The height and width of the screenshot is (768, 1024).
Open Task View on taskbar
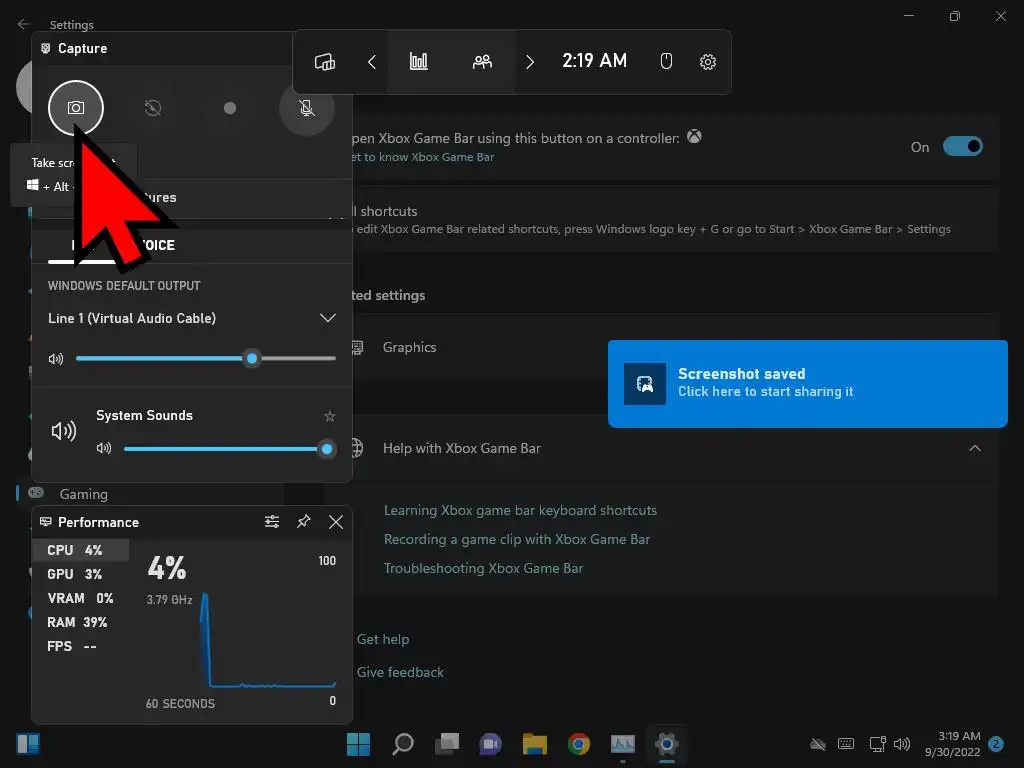[x=447, y=744]
